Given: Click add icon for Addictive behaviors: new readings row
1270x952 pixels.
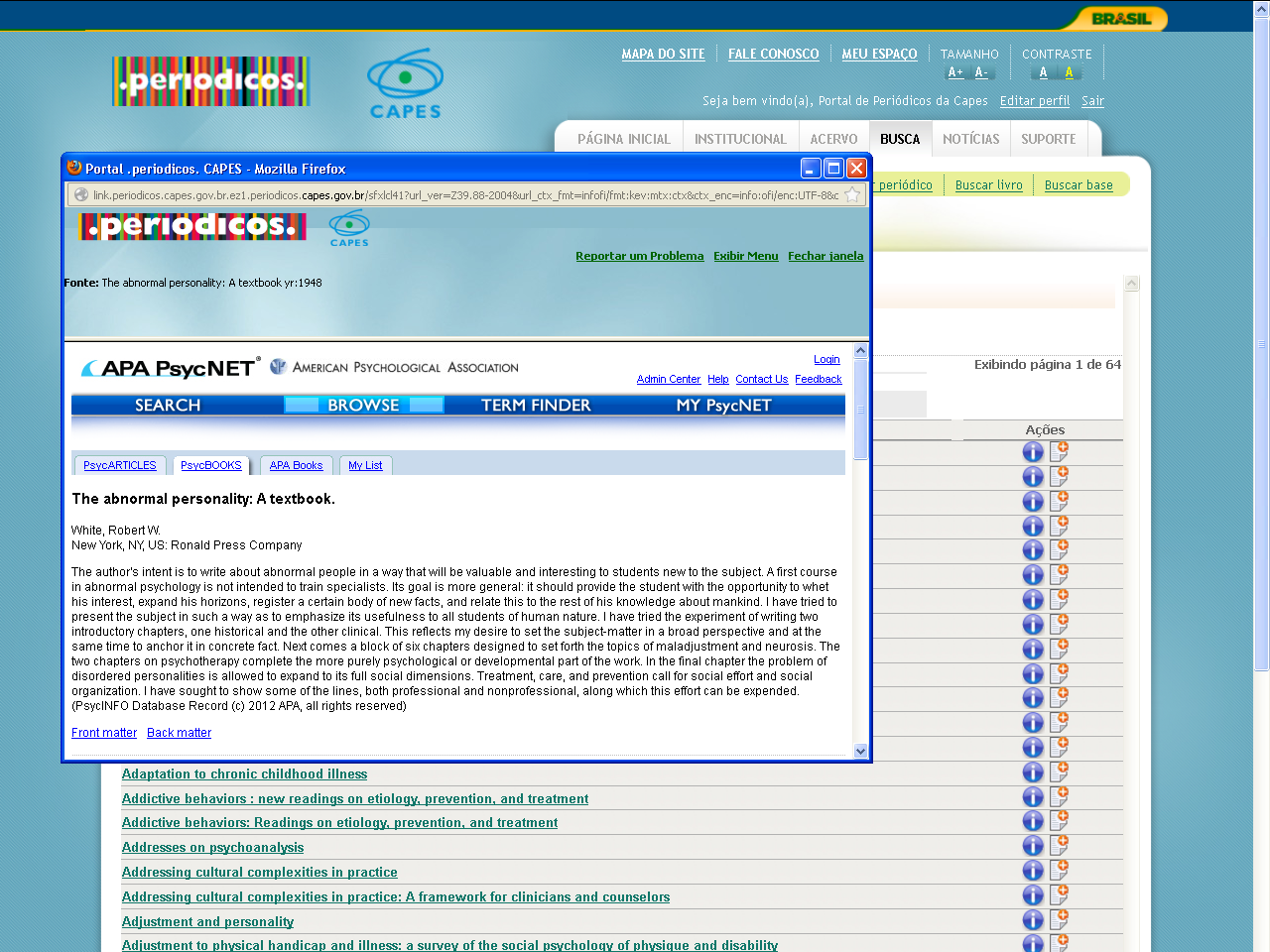Looking at the screenshot, I should [1059, 795].
